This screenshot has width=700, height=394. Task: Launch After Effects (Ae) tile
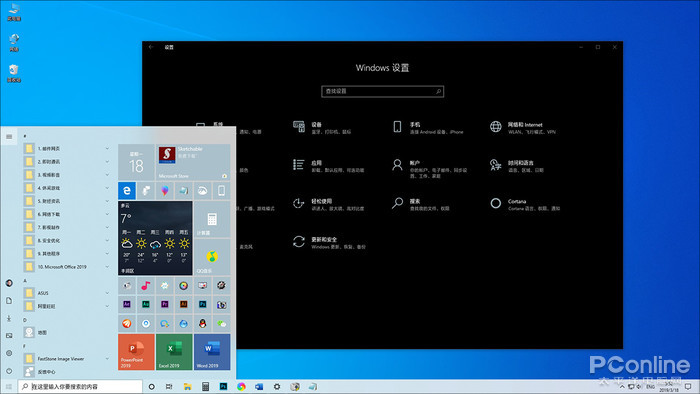click(x=127, y=304)
